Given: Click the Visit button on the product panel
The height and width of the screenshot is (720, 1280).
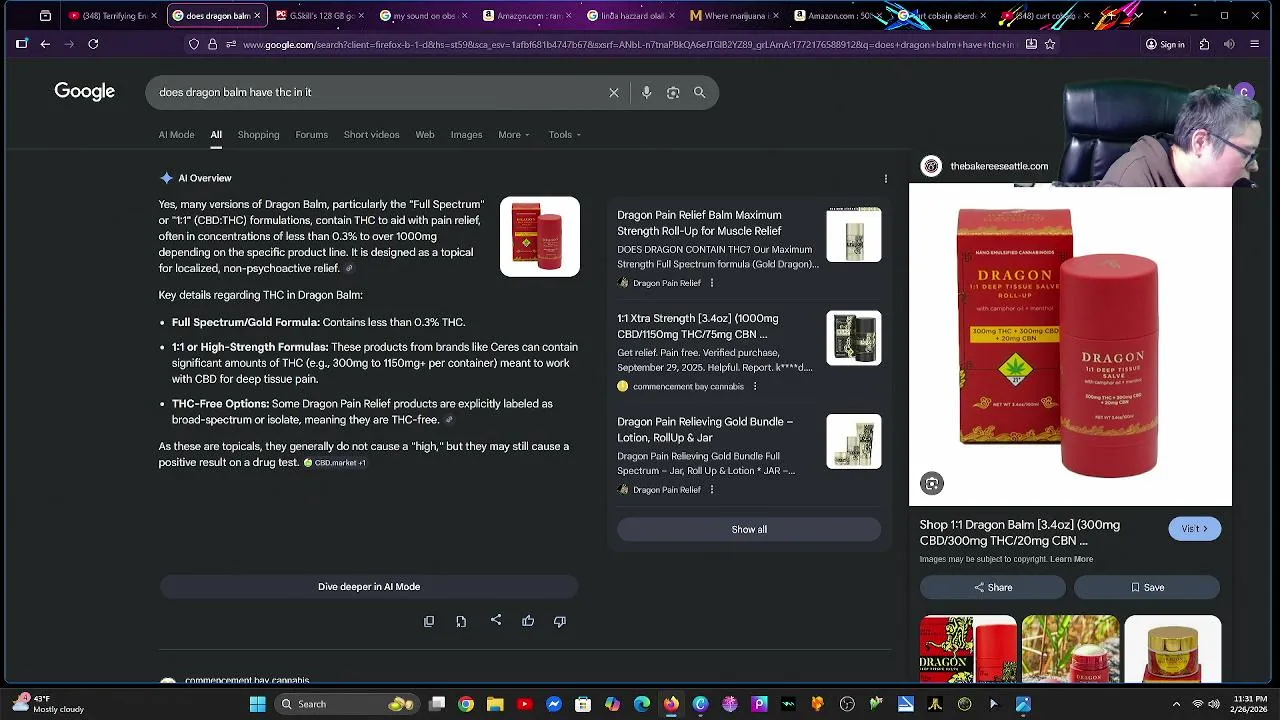Looking at the screenshot, I should (1194, 529).
